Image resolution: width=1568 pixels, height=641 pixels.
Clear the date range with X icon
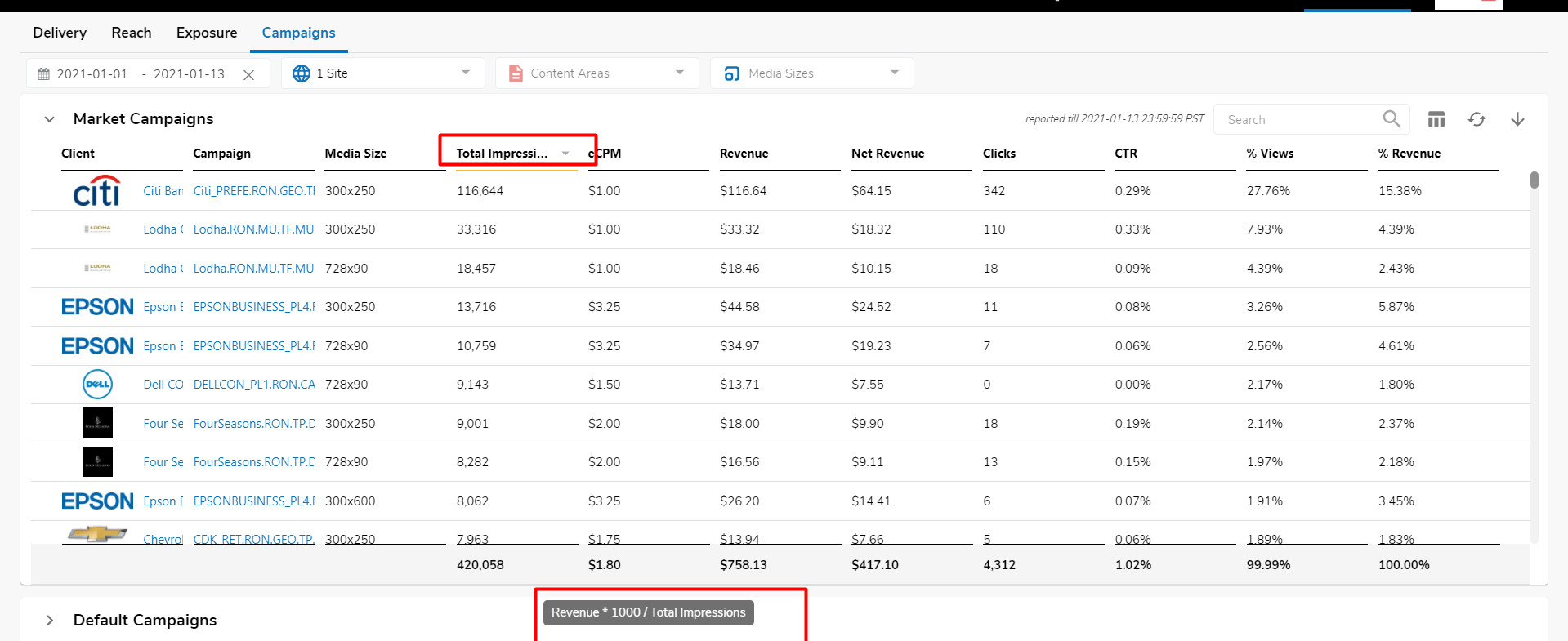(249, 74)
